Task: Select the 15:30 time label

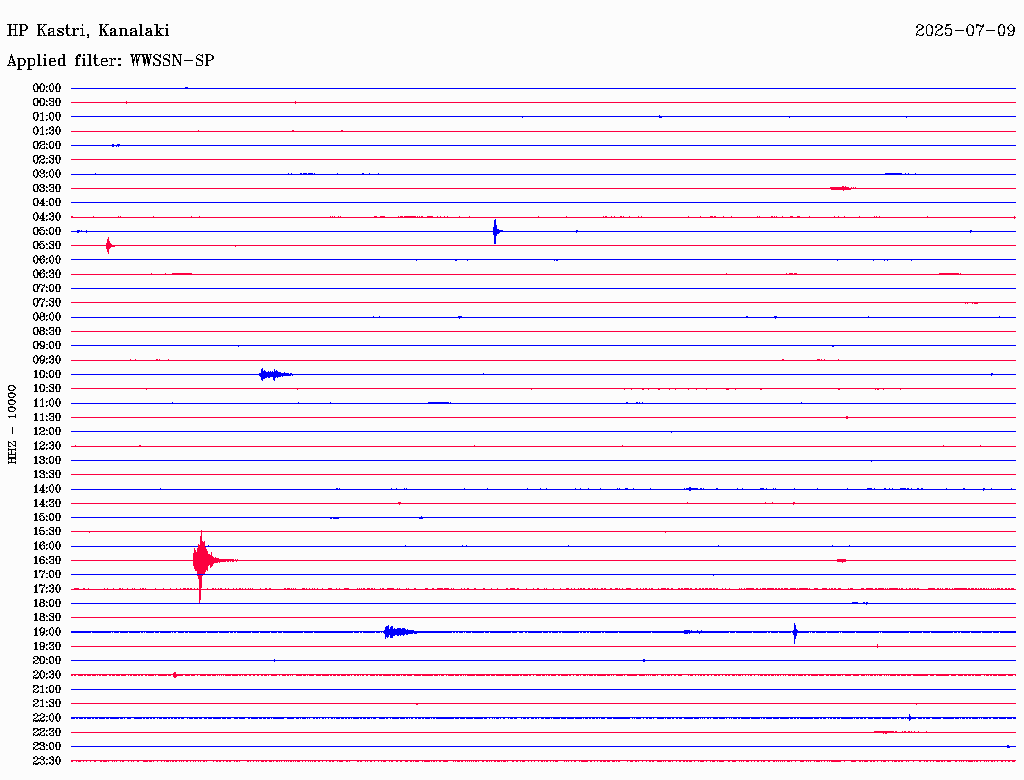Action: pos(47,532)
